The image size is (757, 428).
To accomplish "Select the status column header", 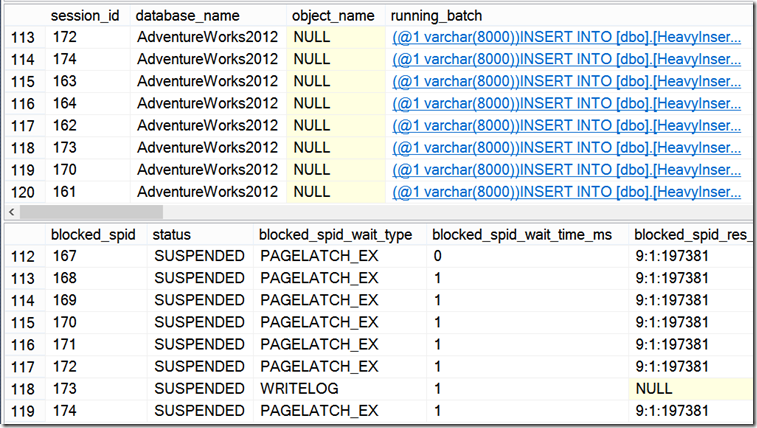I will 200,235.
